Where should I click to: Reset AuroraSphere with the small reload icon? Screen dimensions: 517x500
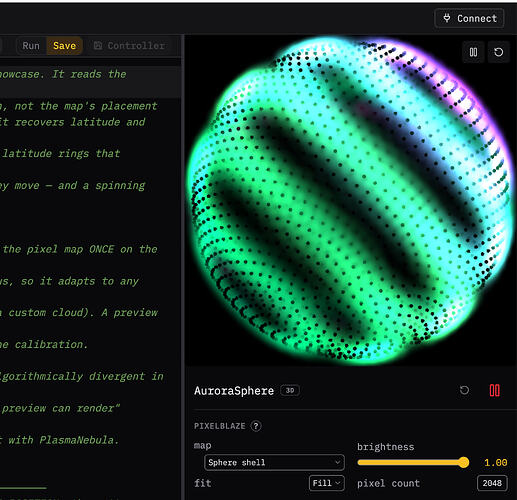click(x=464, y=390)
